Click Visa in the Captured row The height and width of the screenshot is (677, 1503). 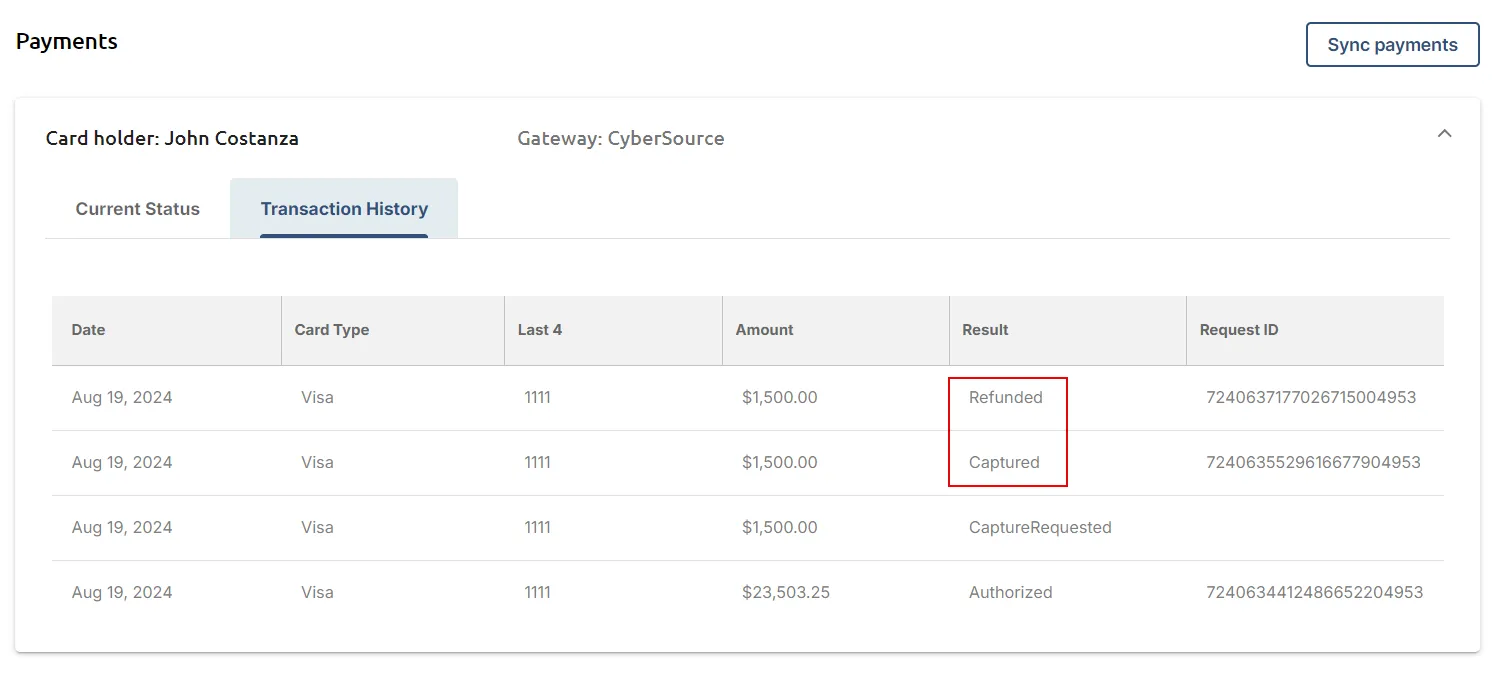tap(317, 463)
